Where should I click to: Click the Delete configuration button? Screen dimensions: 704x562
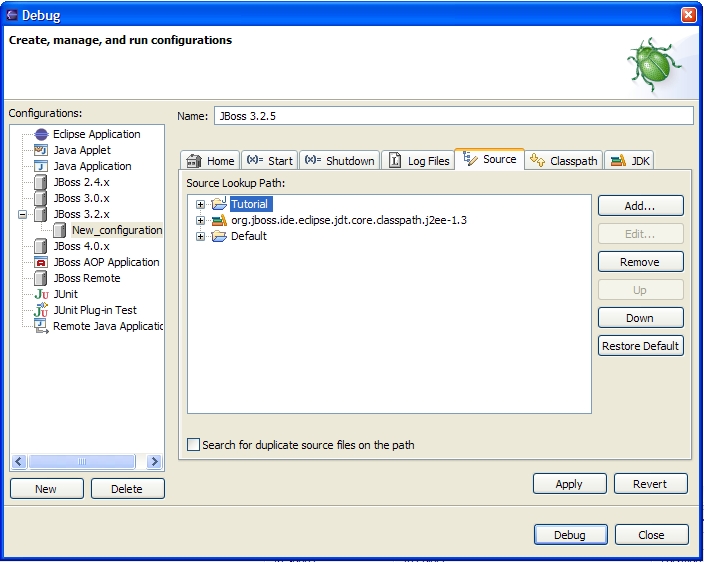pos(128,488)
